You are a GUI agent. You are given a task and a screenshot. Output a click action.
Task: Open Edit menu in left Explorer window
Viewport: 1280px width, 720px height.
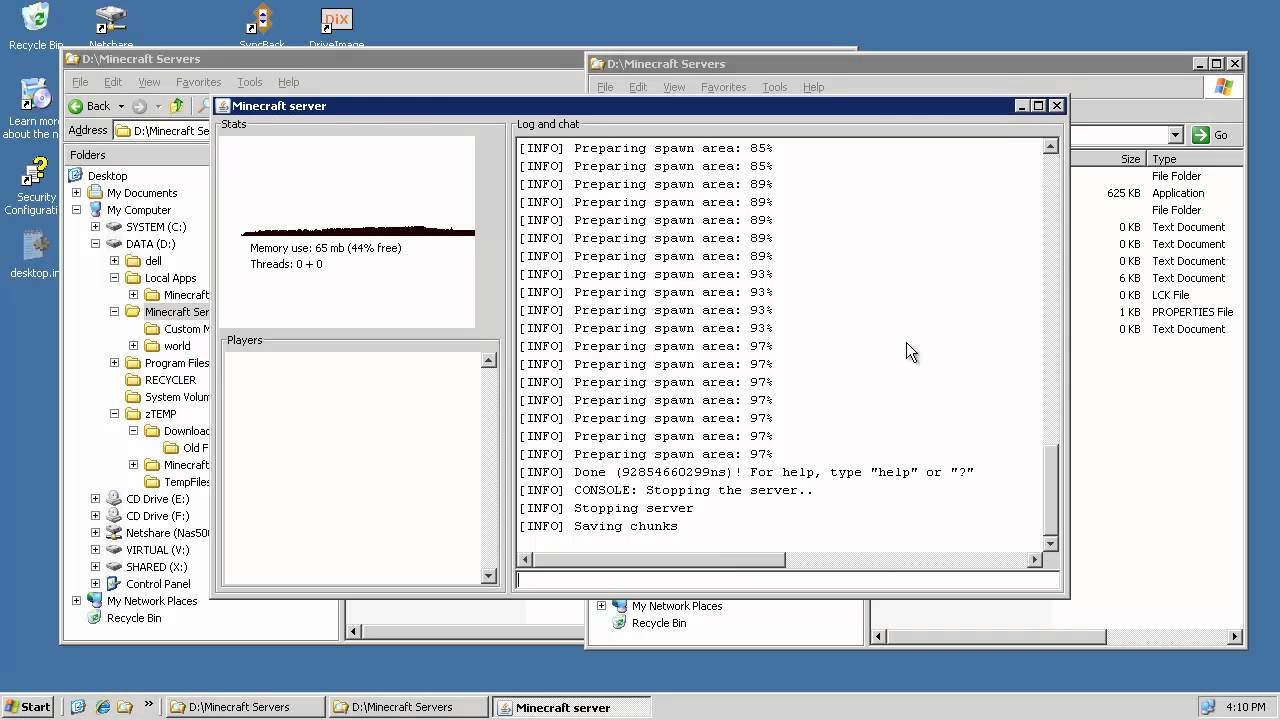[x=113, y=82]
